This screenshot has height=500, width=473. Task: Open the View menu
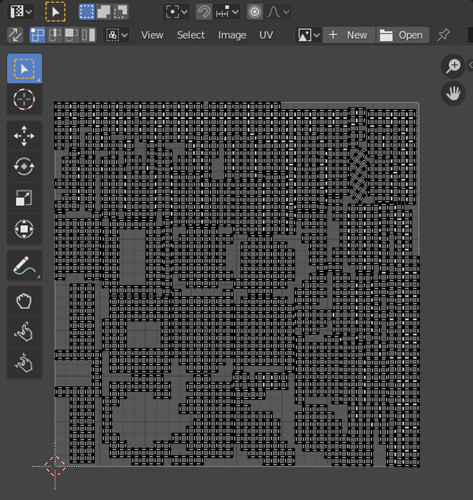152,35
